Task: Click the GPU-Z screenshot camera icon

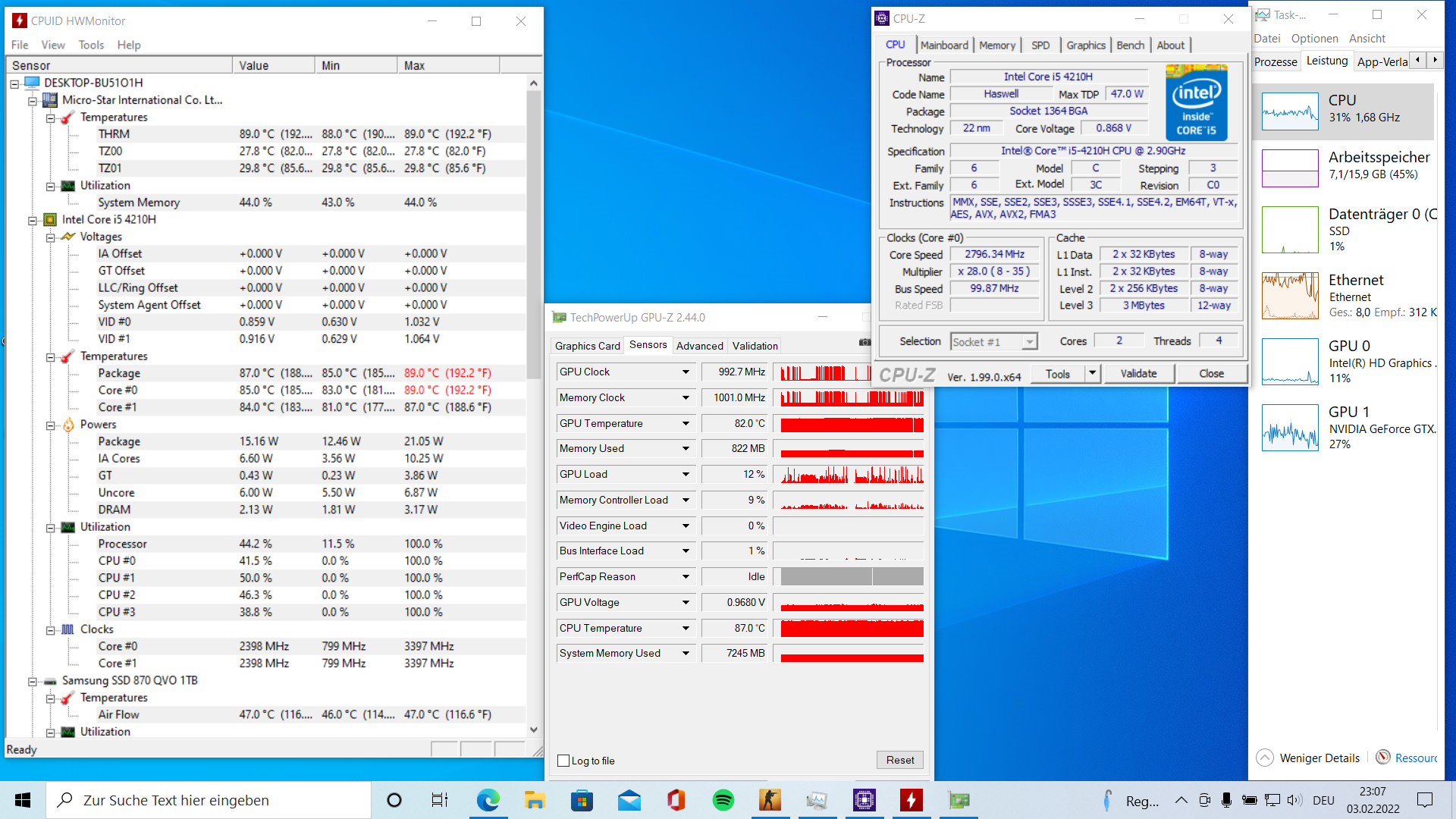Action: point(864,343)
